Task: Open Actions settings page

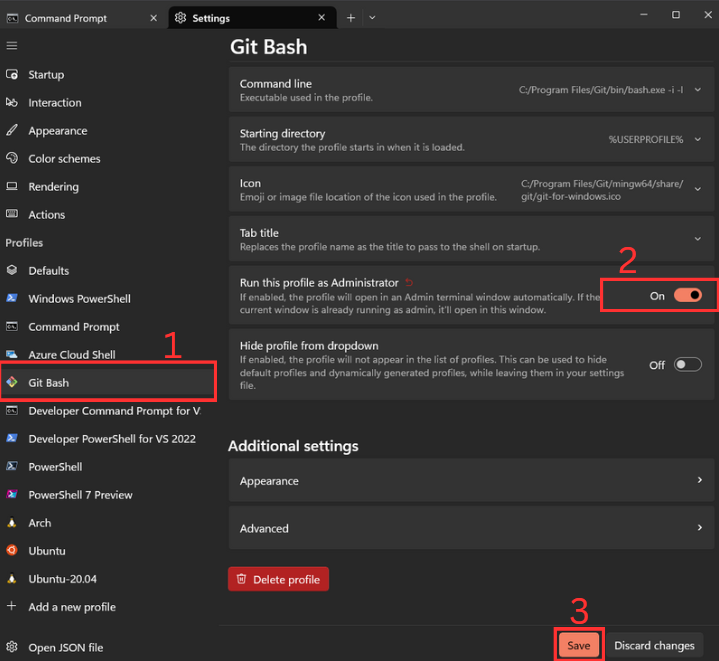Action: [108, 214]
